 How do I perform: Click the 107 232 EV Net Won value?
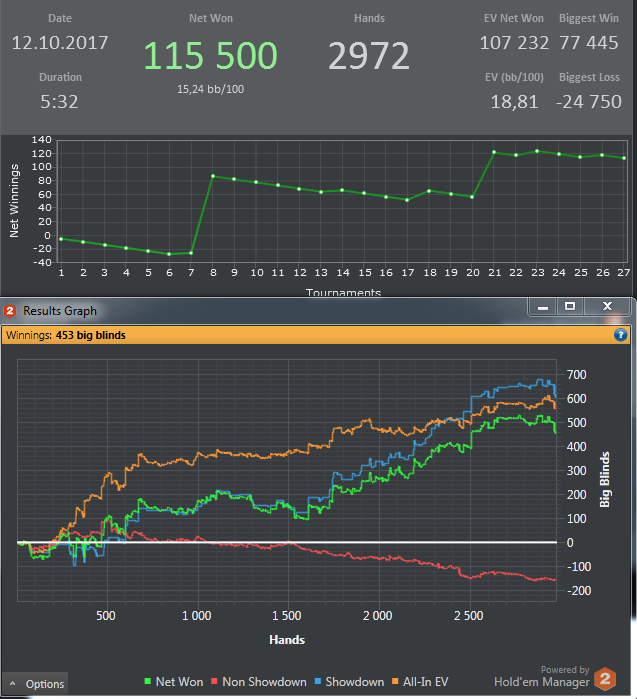[x=514, y=43]
